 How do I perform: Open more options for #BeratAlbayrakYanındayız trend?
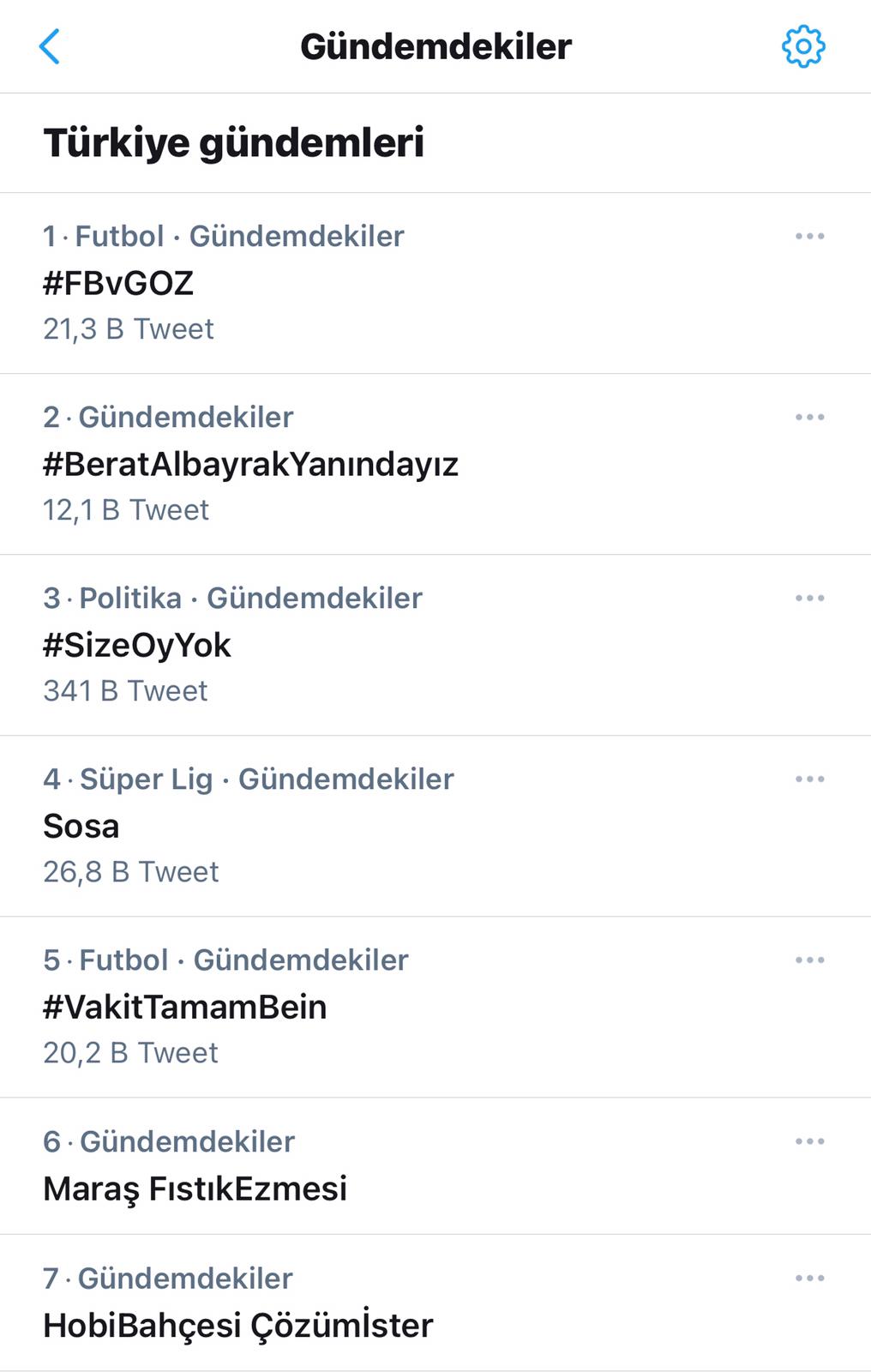(x=809, y=417)
